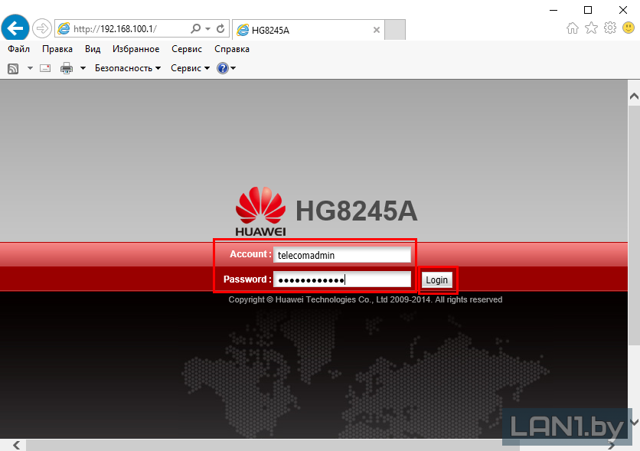The width and height of the screenshot is (640, 451).
Task: Click the RSS feeds icon
Action: point(13,68)
